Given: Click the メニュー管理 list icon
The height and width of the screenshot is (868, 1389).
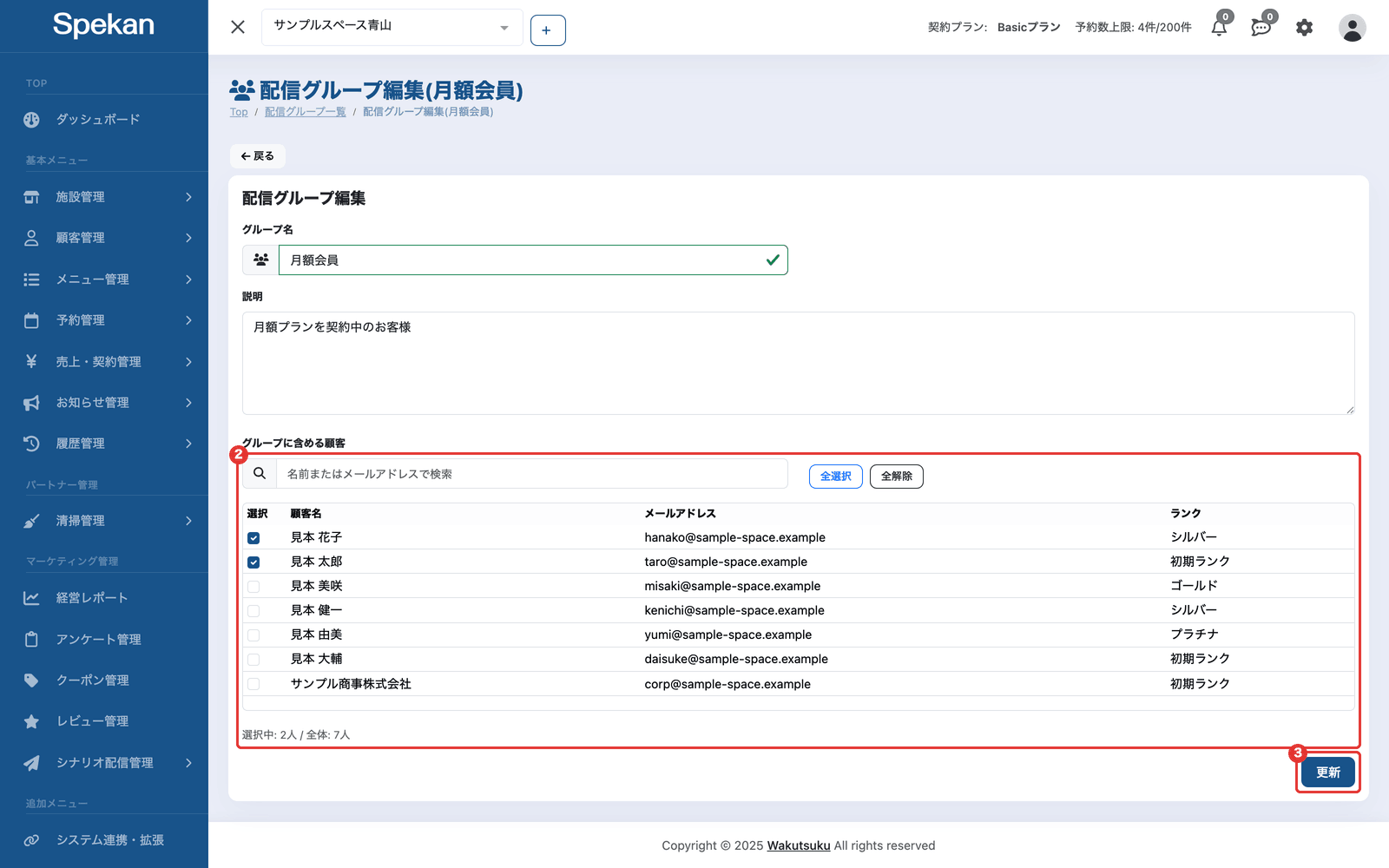Looking at the screenshot, I should pos(31,279).
